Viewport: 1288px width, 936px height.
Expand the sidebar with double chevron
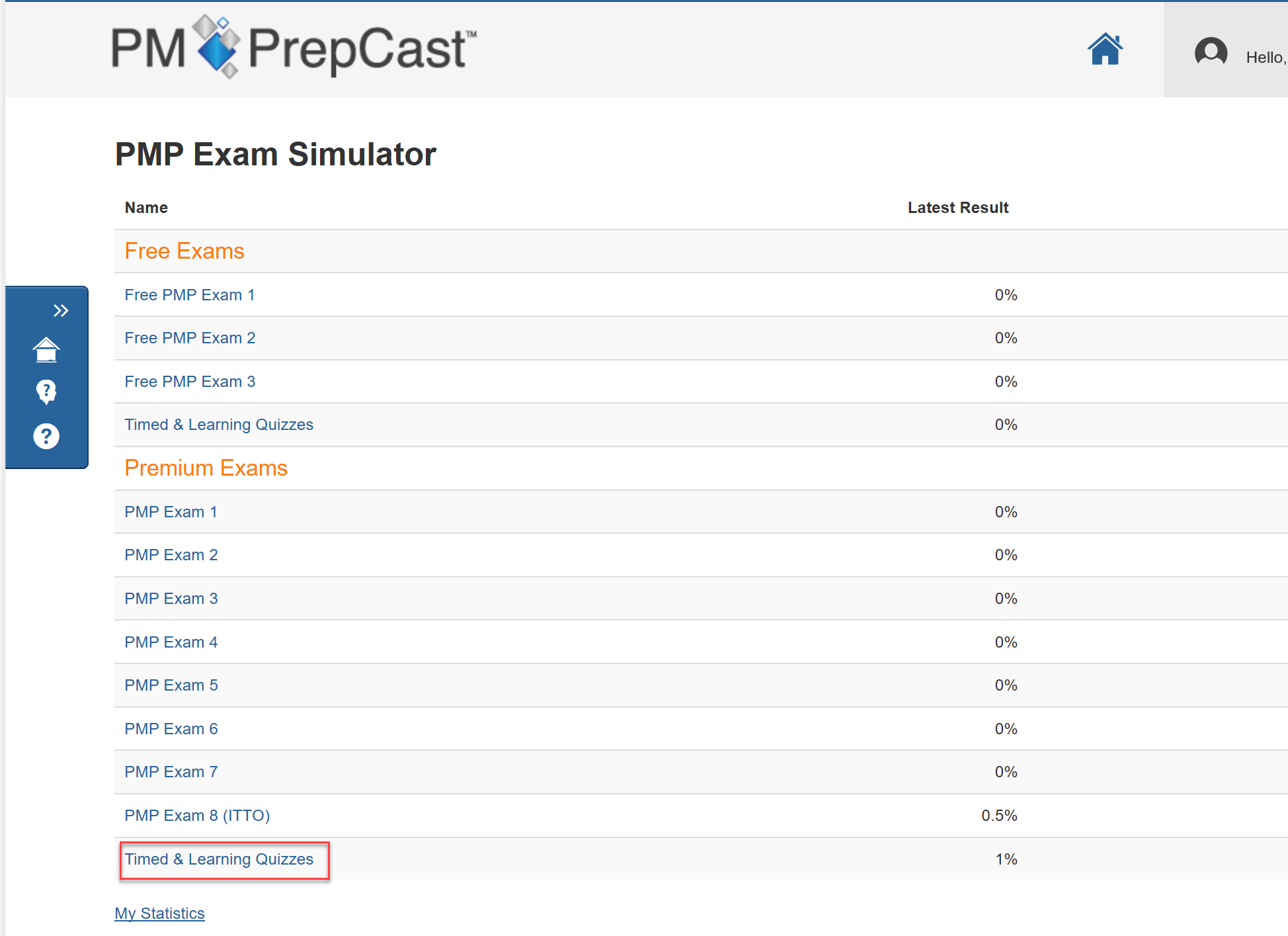[x=61, y=310]
